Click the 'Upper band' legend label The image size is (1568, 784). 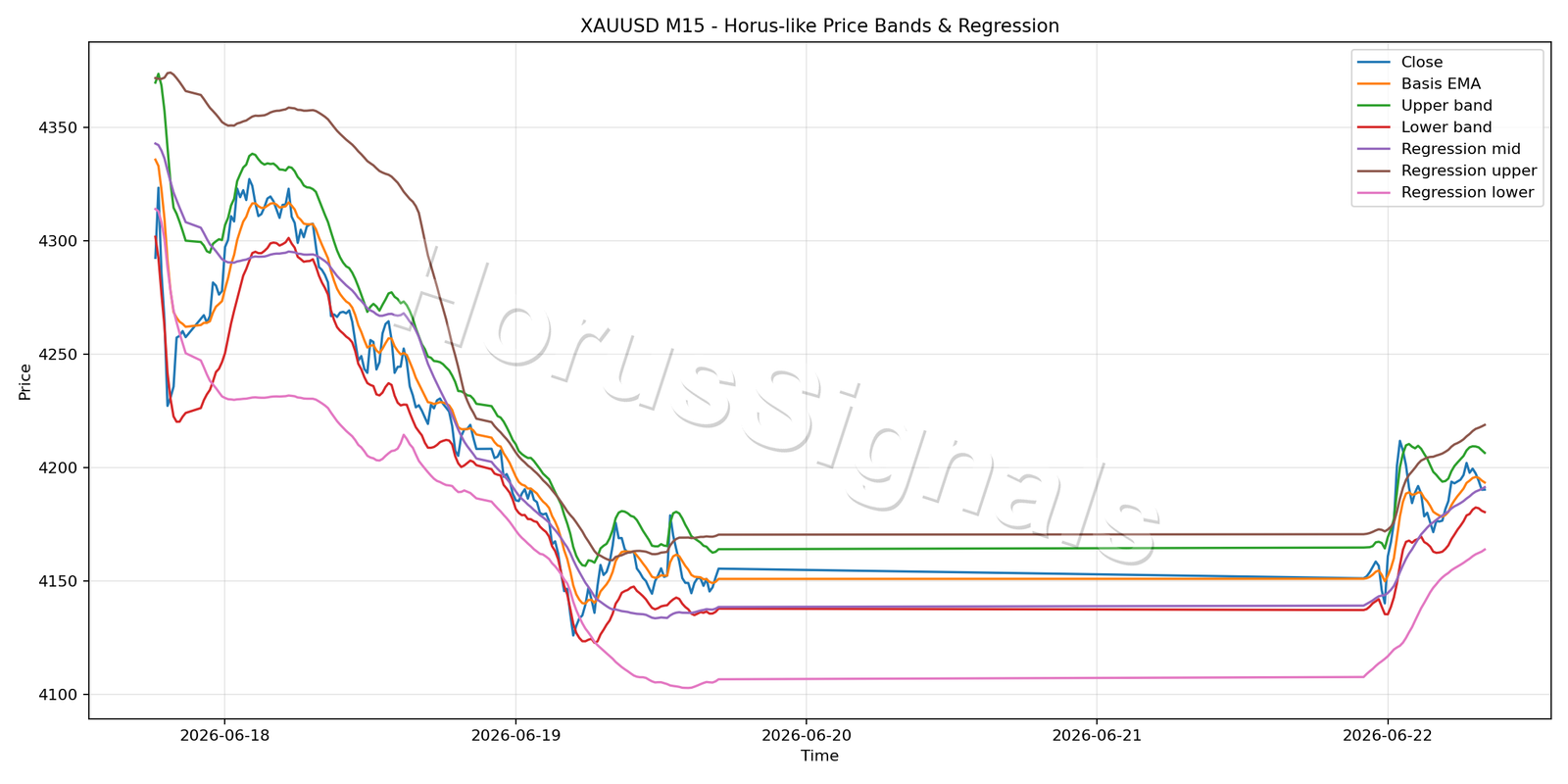tap(1446, 106)
